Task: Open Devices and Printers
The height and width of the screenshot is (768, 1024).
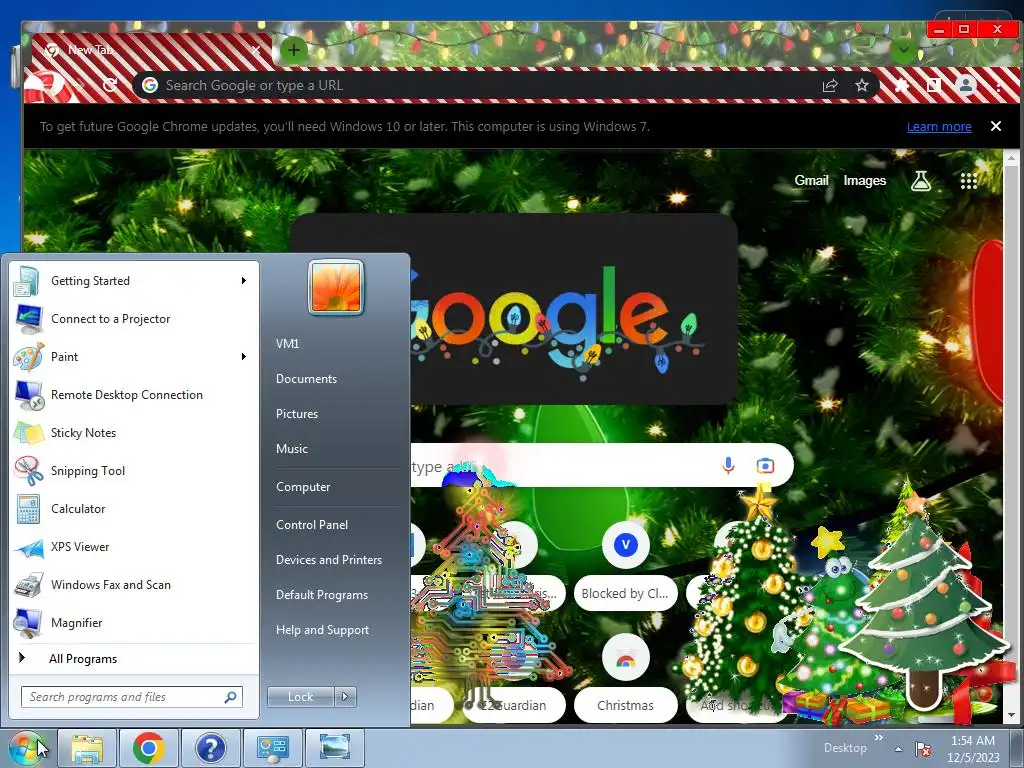Action: click(x=328, y=560)
